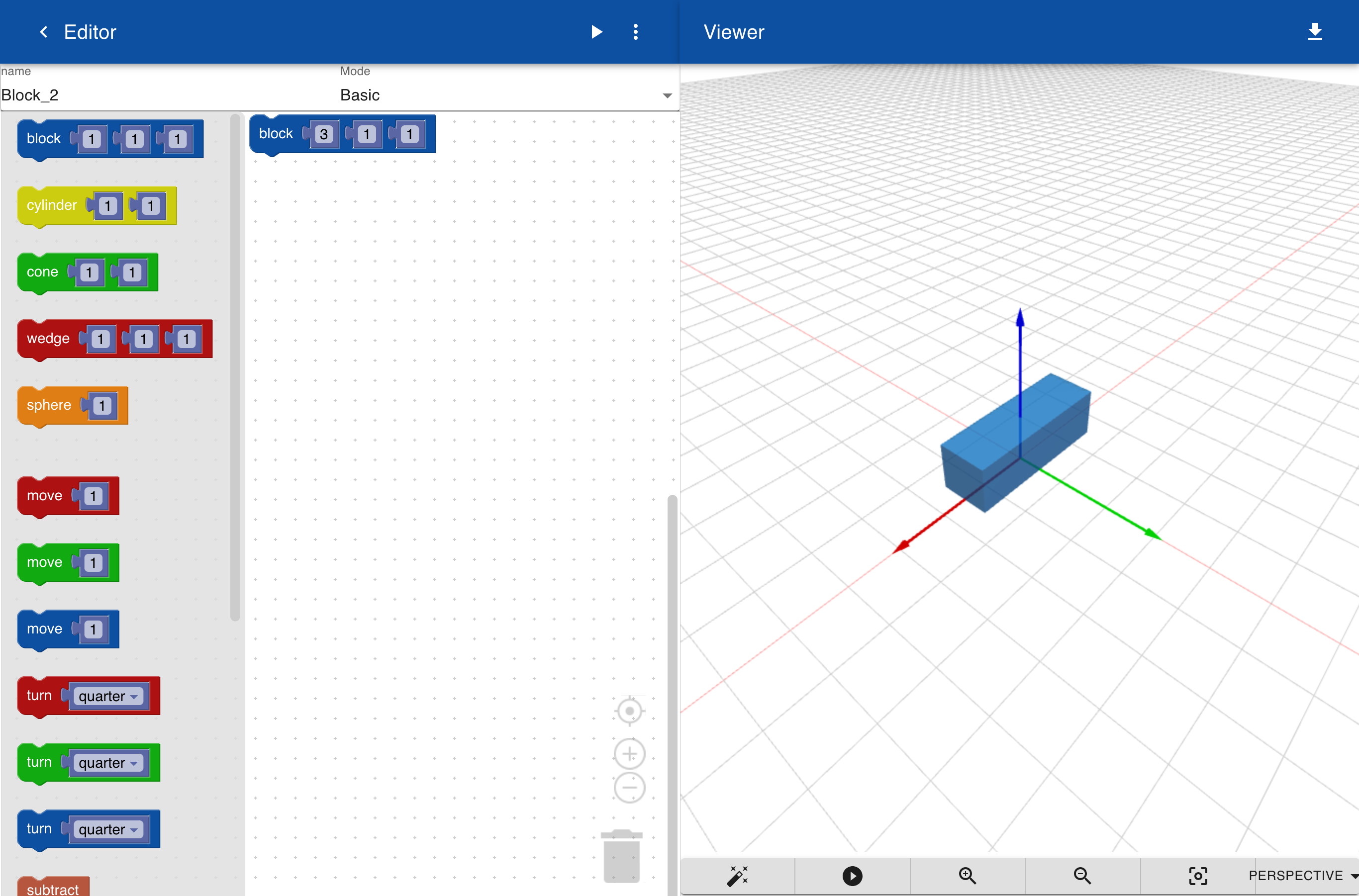
Task: Open quarter dropdown on green turn piece
Action: [x=108, y=763]
